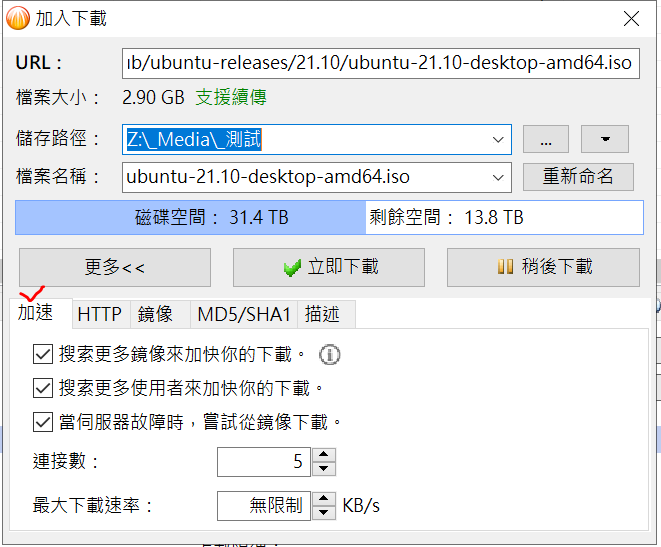Expand the 儲存路徑 save path dropdown
The width and height of the screenshot is (661, 547).
(498, 139)
